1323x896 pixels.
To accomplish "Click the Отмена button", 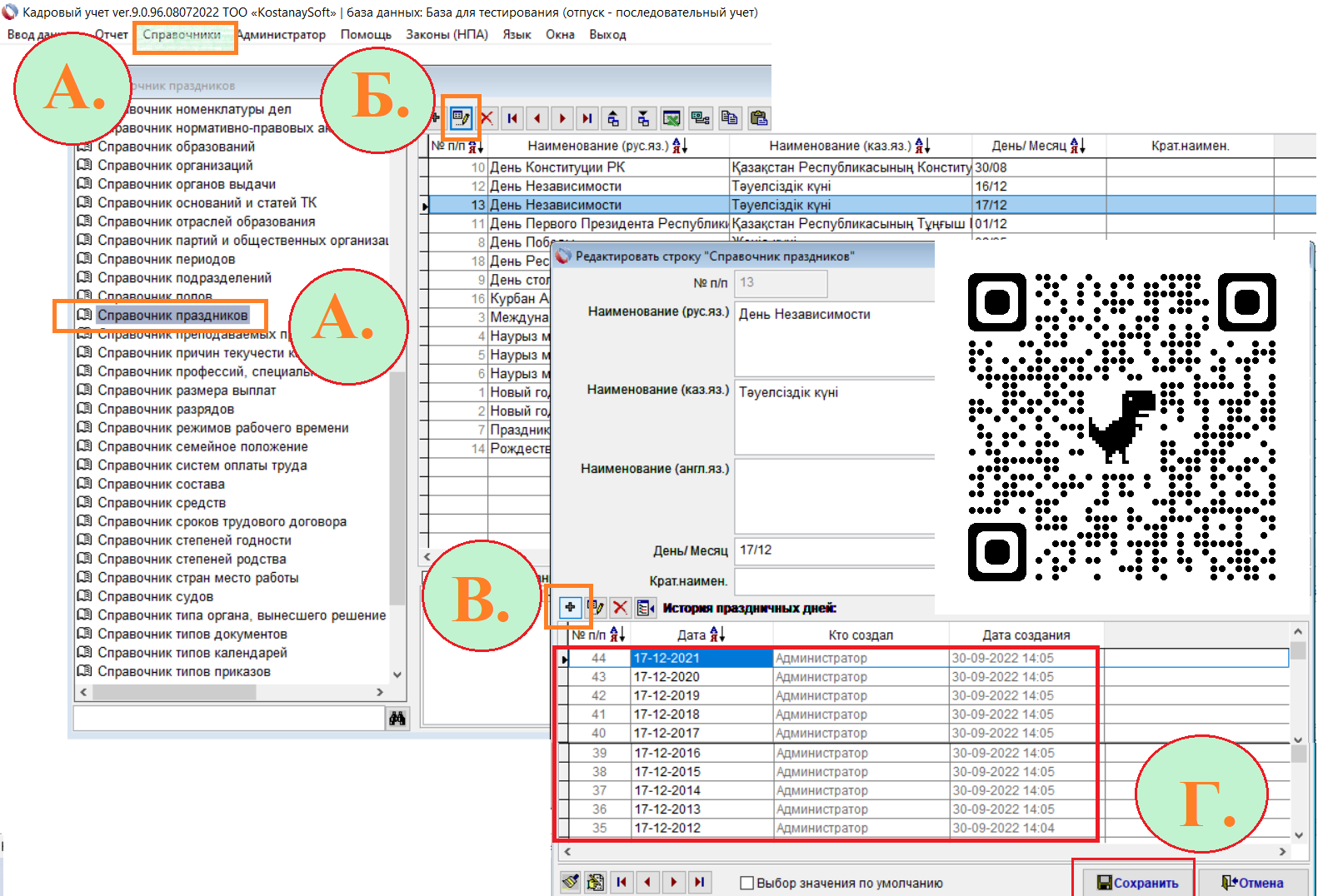I will pos(1252,883).
